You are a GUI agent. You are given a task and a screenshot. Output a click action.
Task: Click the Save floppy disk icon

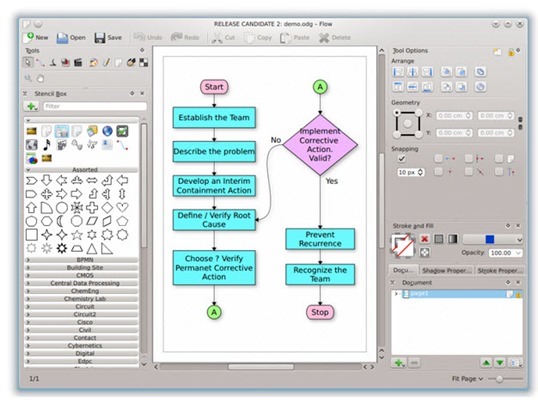tap(100, 38)
